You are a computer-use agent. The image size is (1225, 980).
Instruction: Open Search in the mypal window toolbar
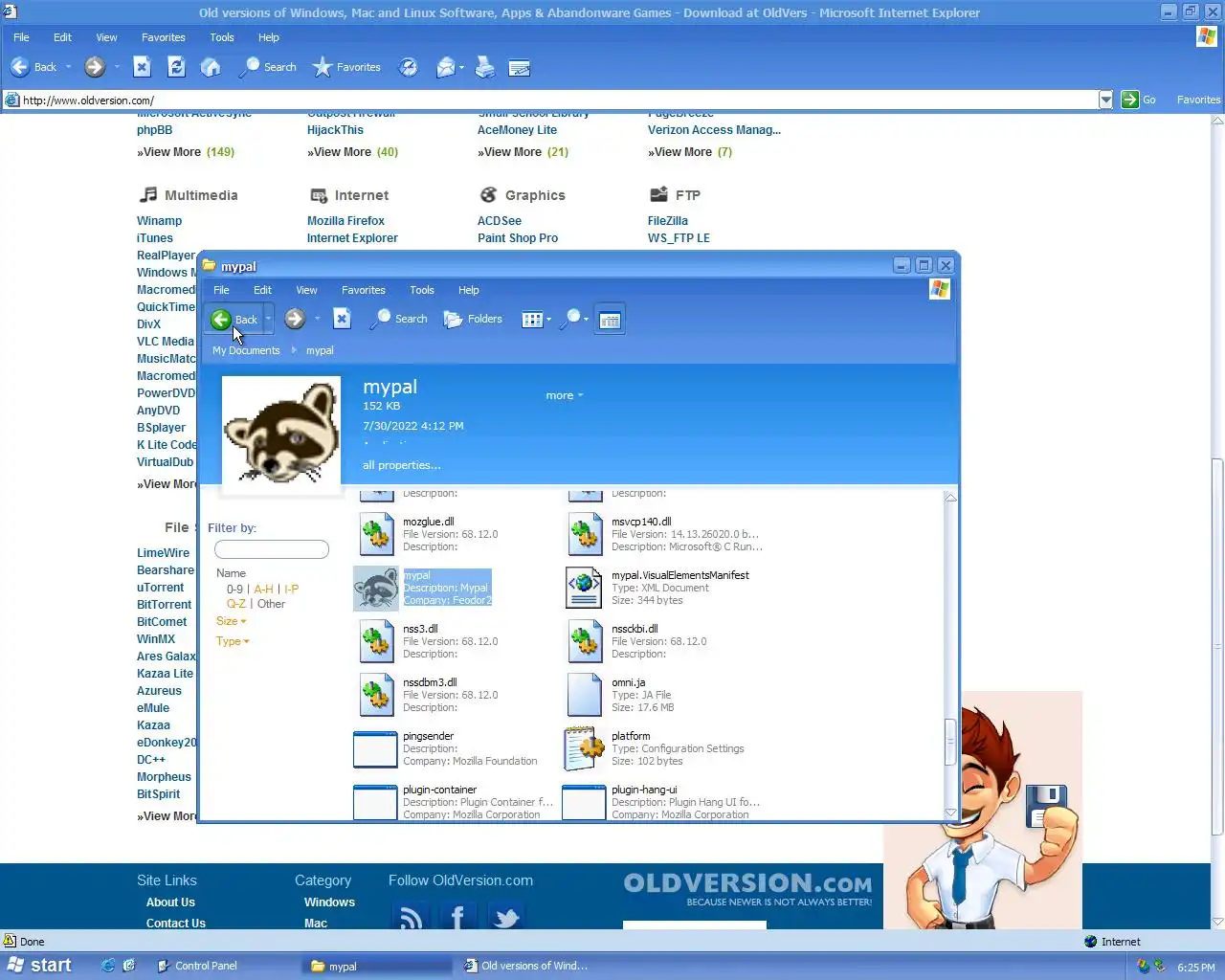[399, 319]
